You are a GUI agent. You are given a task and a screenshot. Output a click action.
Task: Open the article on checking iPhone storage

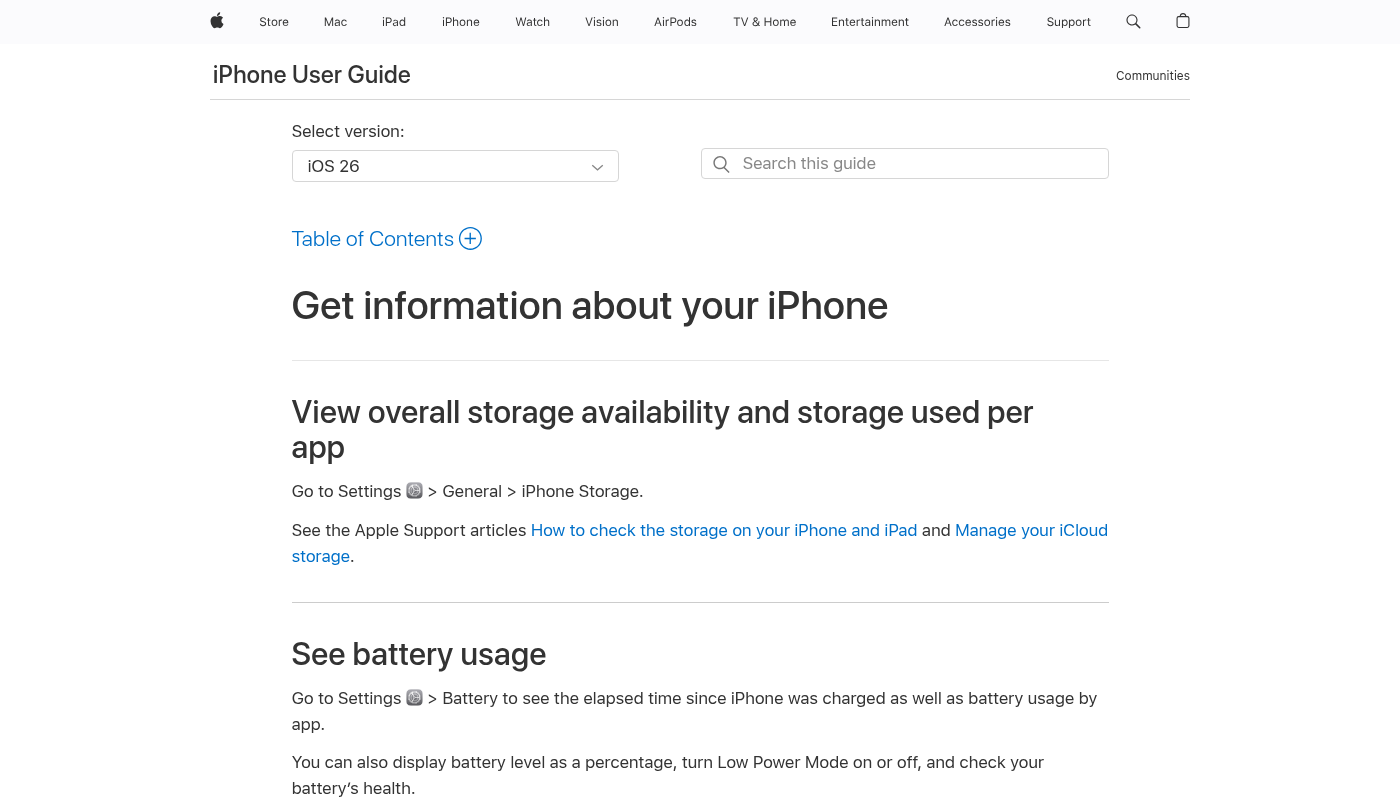pyautogui.click(x=723, y=530)
